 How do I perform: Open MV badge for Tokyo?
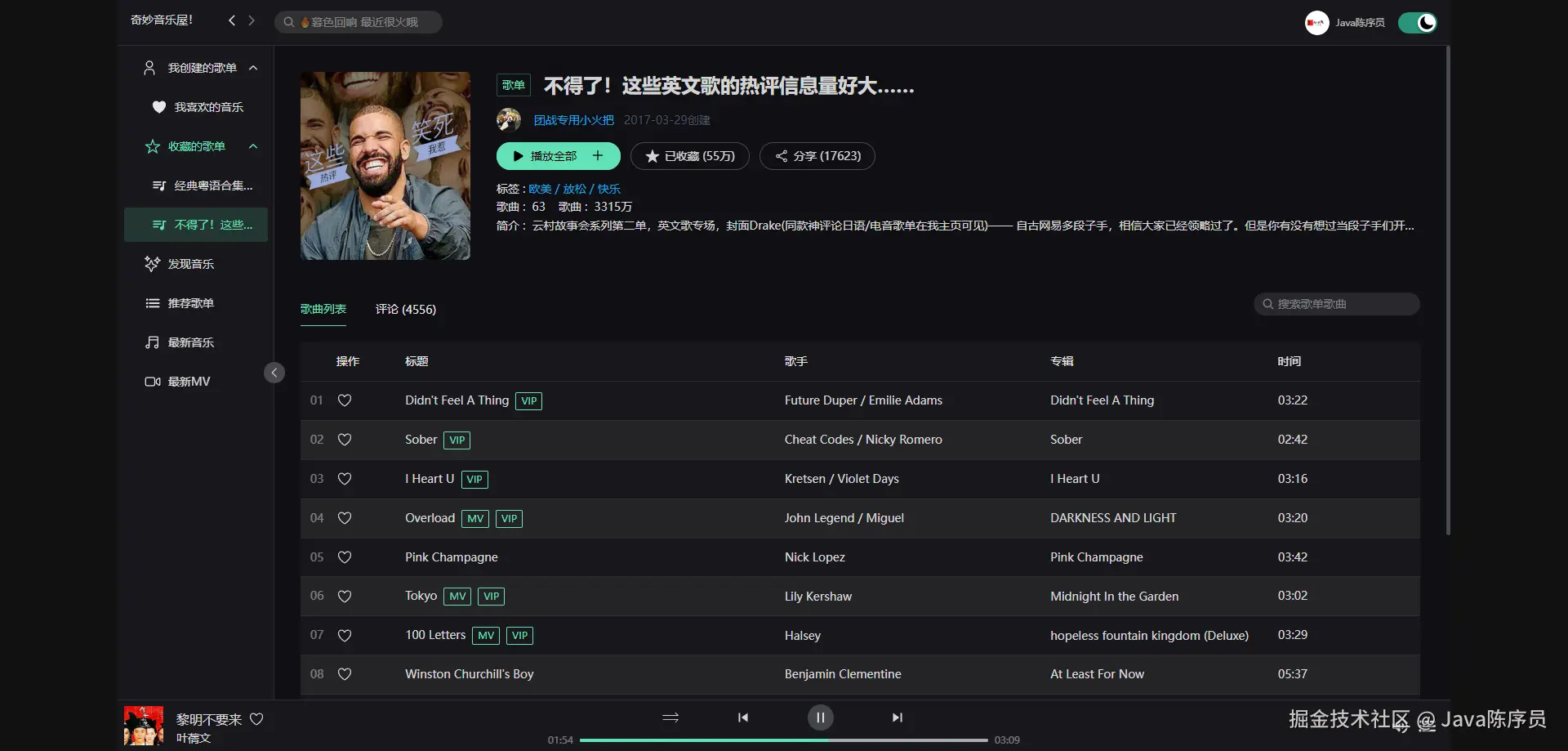[457, 597]
